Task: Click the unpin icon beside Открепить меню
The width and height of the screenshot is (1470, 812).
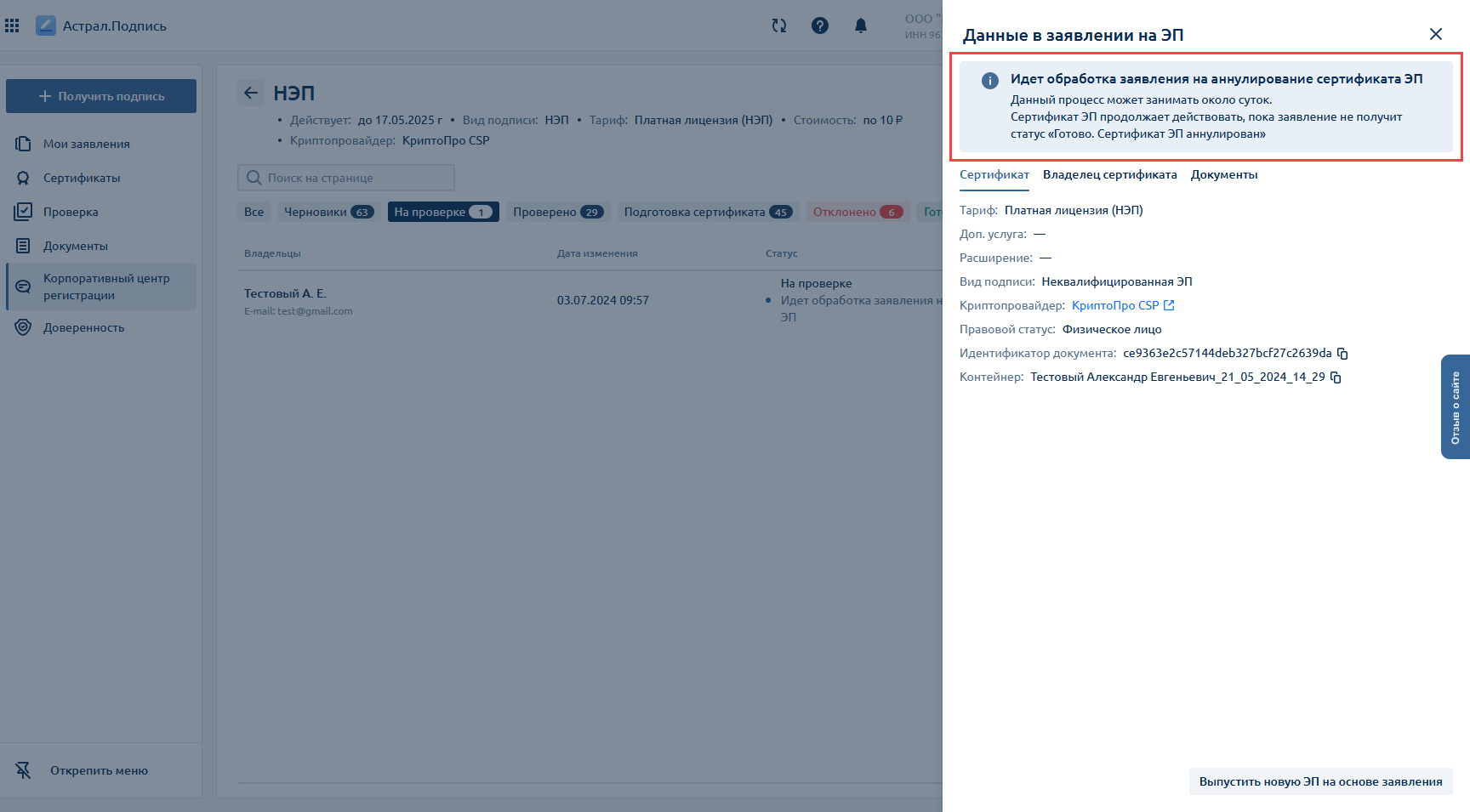Action: click(23, 770)
